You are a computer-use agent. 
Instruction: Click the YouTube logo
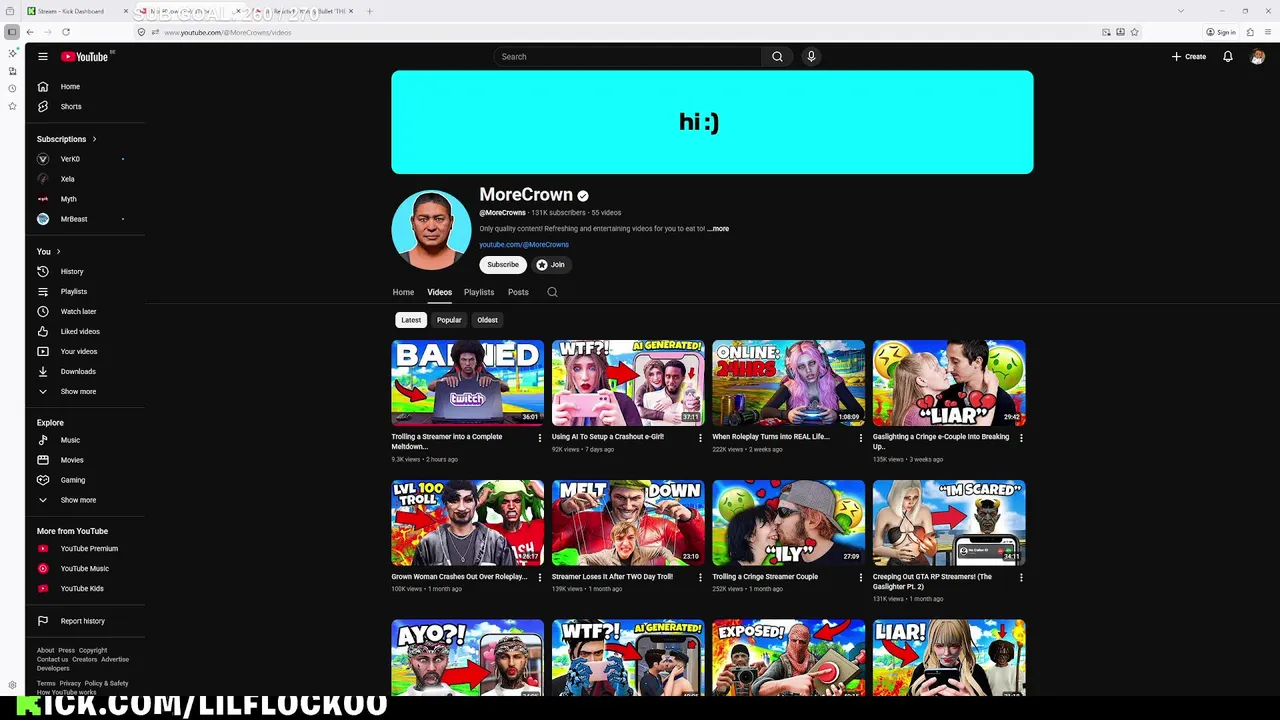86,56
